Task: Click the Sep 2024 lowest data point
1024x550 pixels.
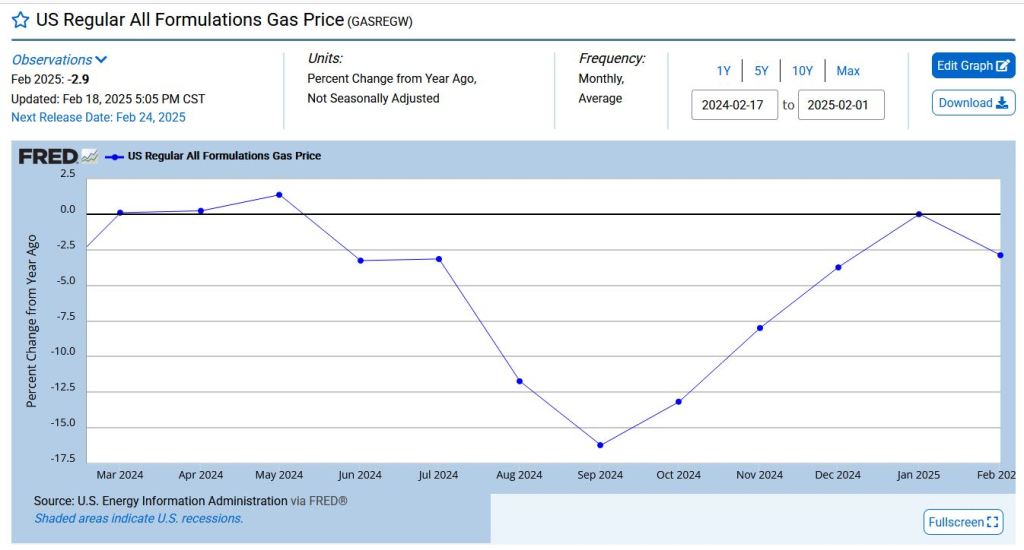Action: [600, 445]
